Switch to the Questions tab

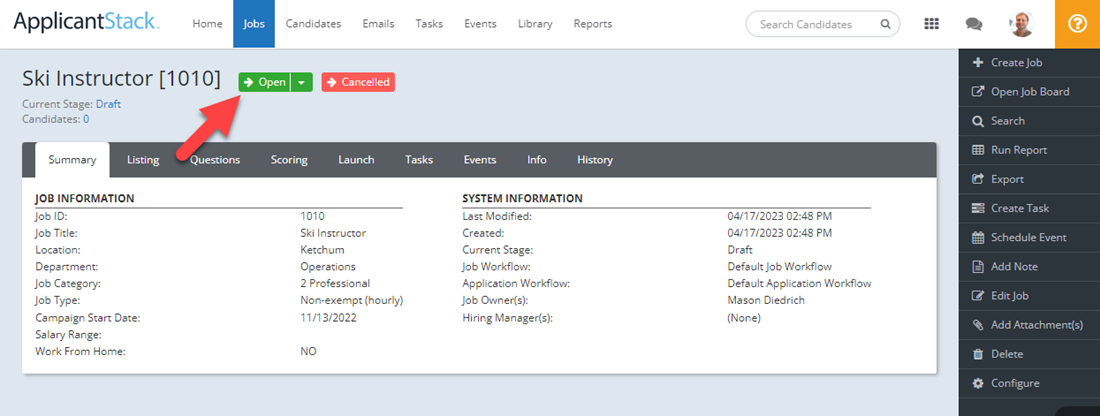(215, 160)
